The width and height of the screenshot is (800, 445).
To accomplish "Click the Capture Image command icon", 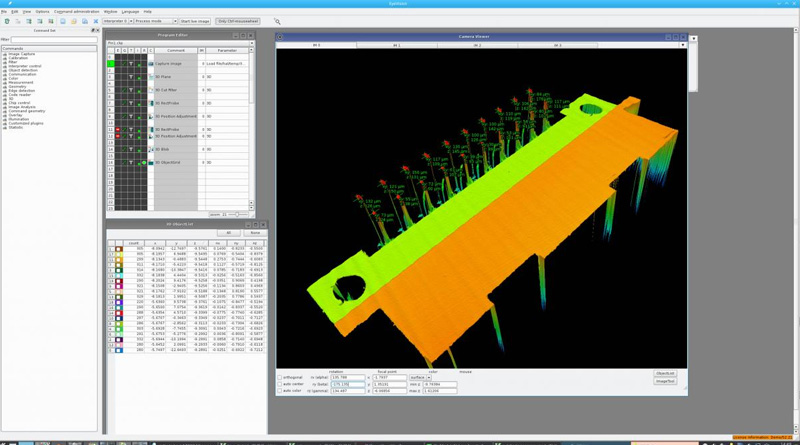I will 151,63.
